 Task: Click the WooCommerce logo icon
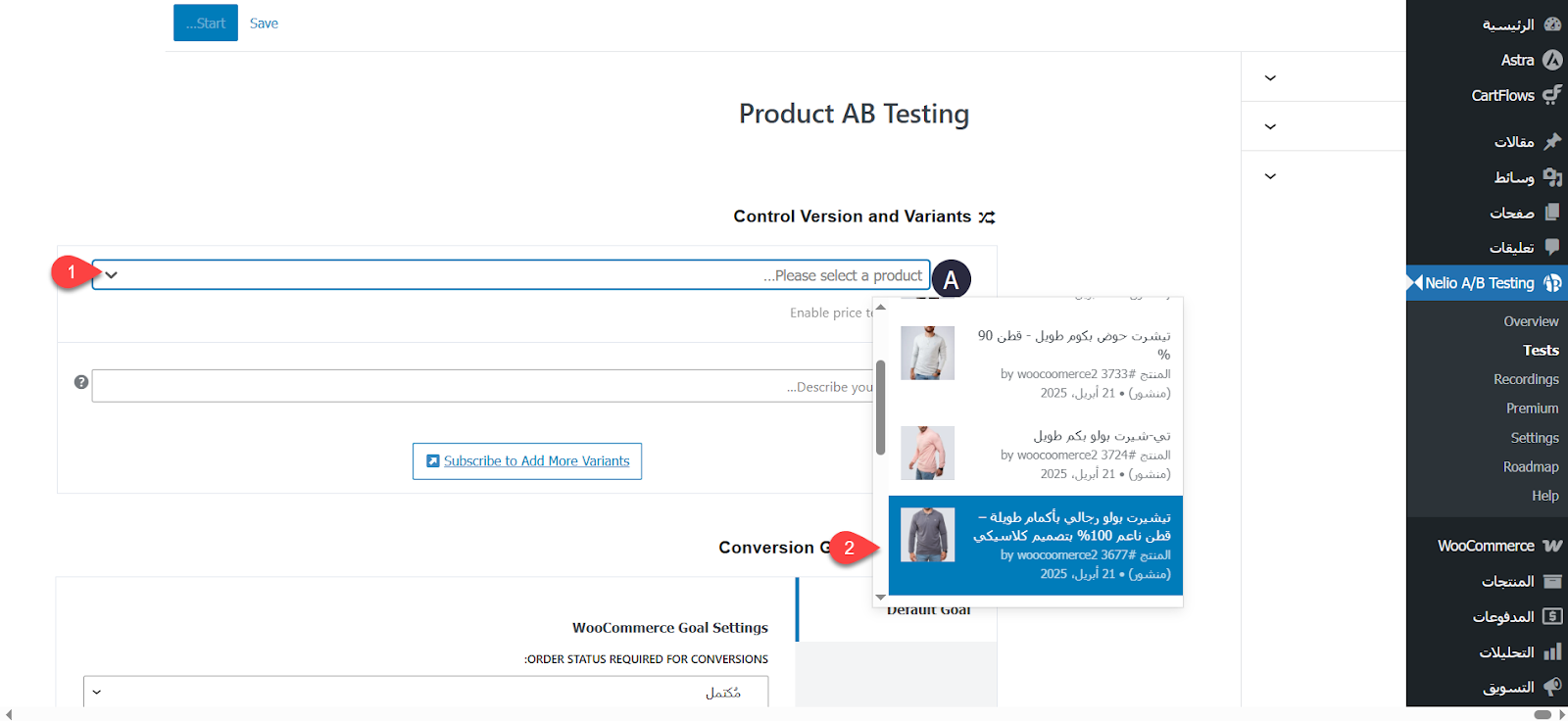click(1552, 546)
